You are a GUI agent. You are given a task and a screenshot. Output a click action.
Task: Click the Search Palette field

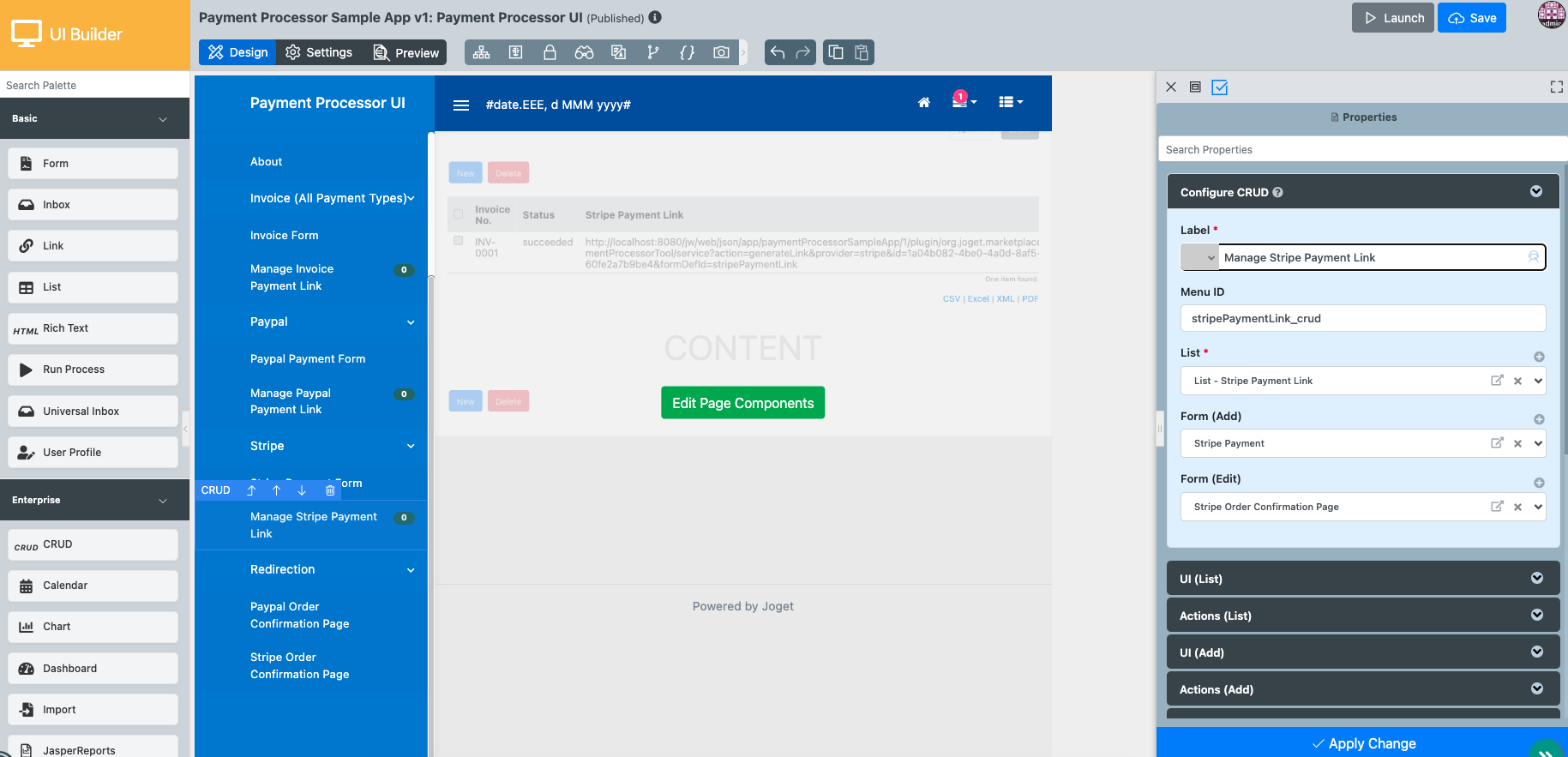(94, 85)
